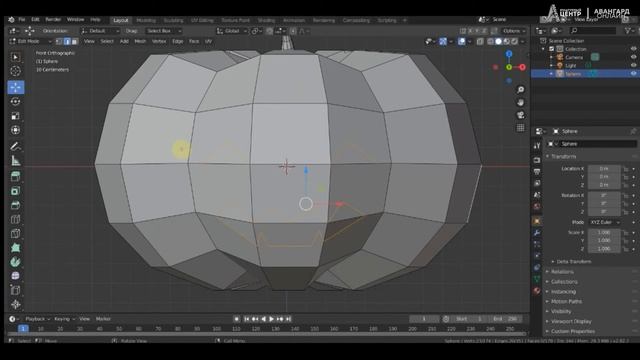Image resolution: width=640 pixels, height=360 pixels.
Task: Select the Edge Slide tool
Action: click(16, 291)
